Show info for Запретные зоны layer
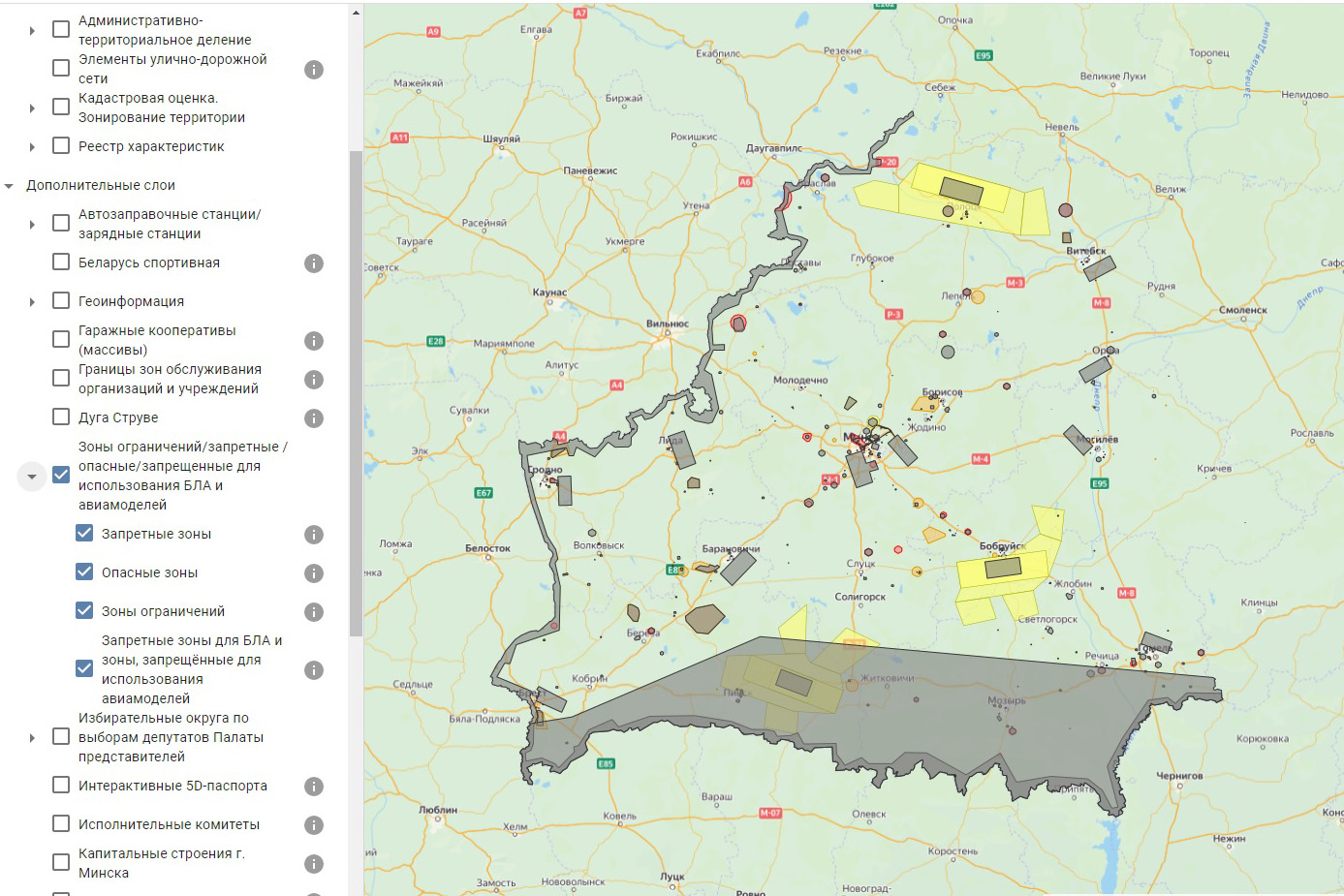The width and height of the screenshot is (1344, 896). (x=314, y=535)
